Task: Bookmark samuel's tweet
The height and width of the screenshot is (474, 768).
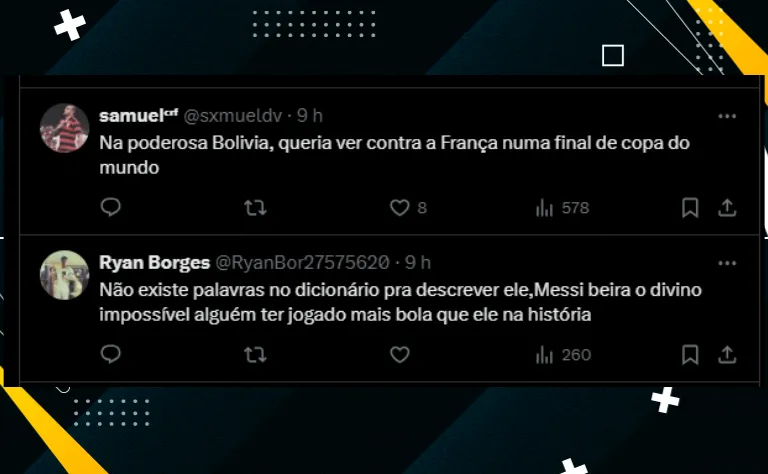Action: (690, 208)
